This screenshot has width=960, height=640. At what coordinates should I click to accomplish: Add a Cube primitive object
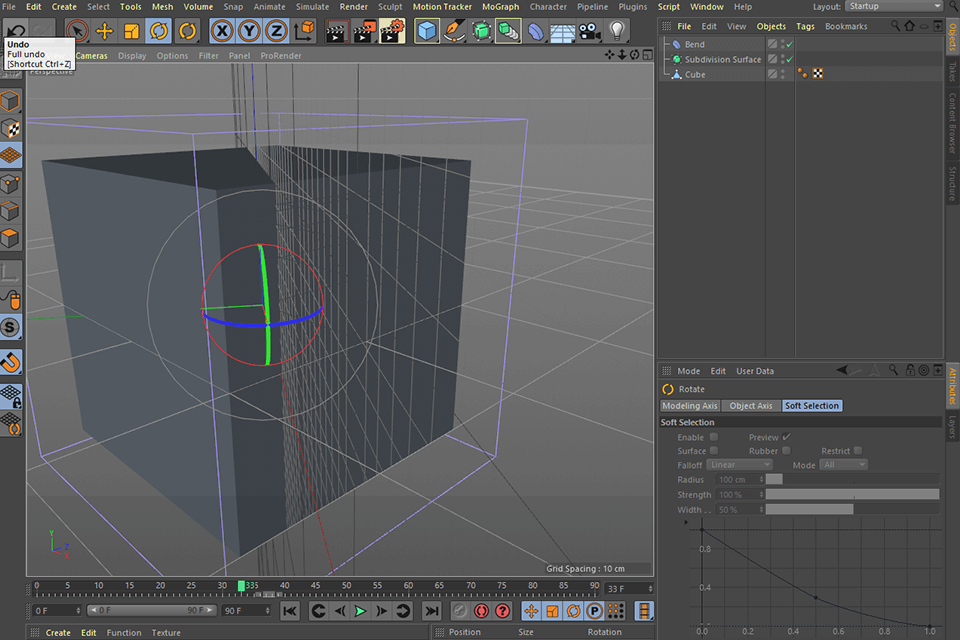pyautogui.click(x=427, y=31)
